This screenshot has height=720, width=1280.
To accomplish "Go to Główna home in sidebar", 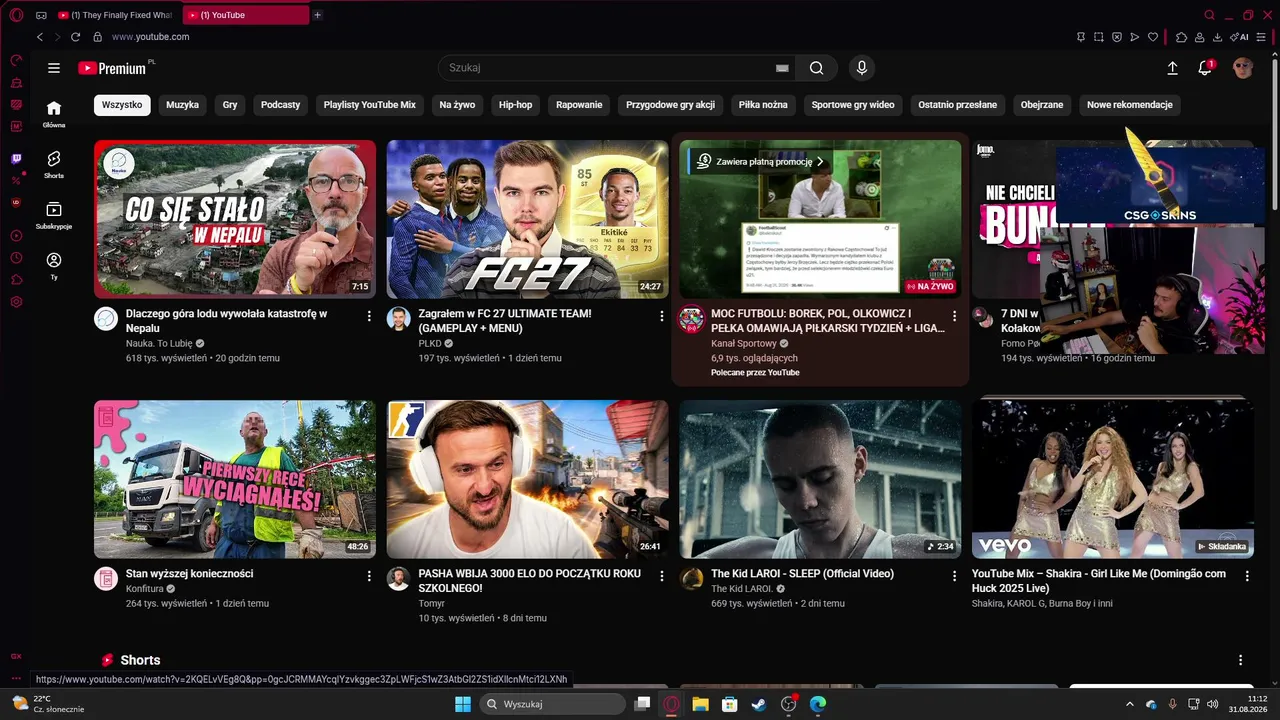I will click(x=54, y=114).
